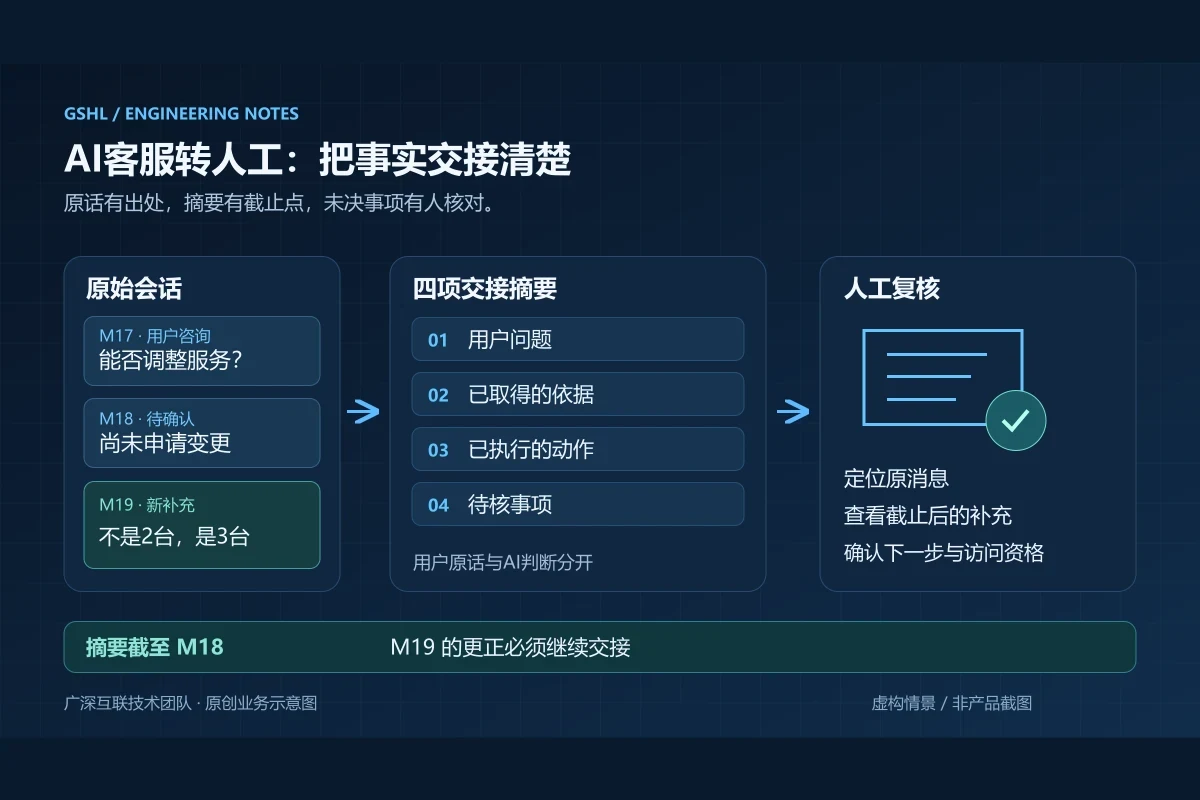Click the green checkmark badge

[x=1016, y=420]
